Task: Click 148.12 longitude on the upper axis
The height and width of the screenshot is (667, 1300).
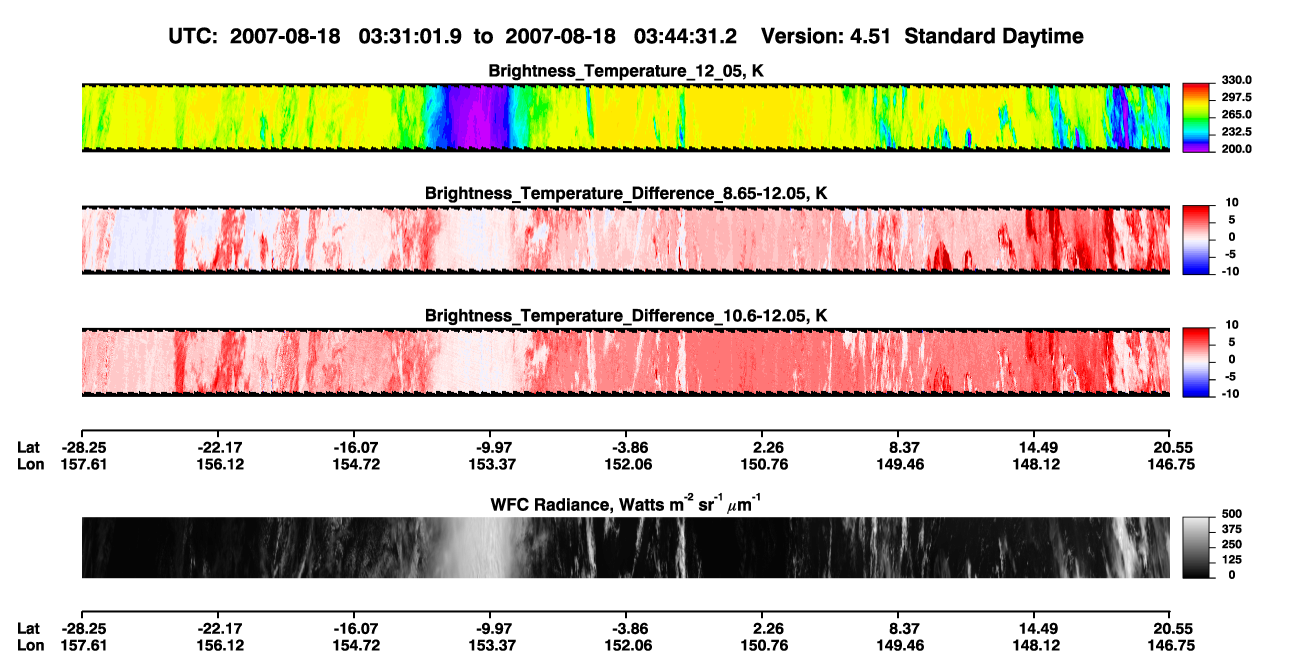Action: point(1034,464)
